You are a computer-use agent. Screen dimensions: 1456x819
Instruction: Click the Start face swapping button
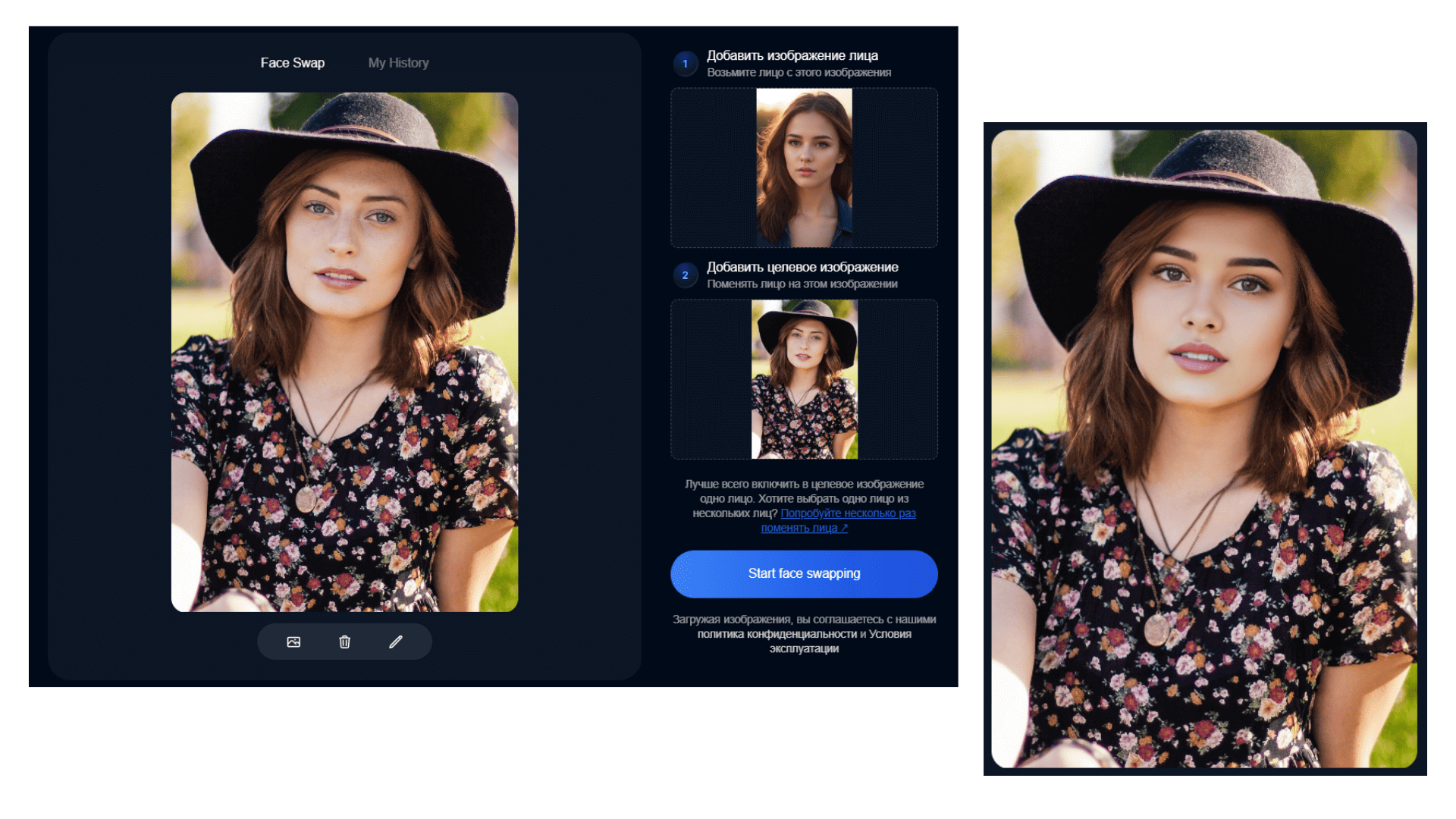point(804,573)
